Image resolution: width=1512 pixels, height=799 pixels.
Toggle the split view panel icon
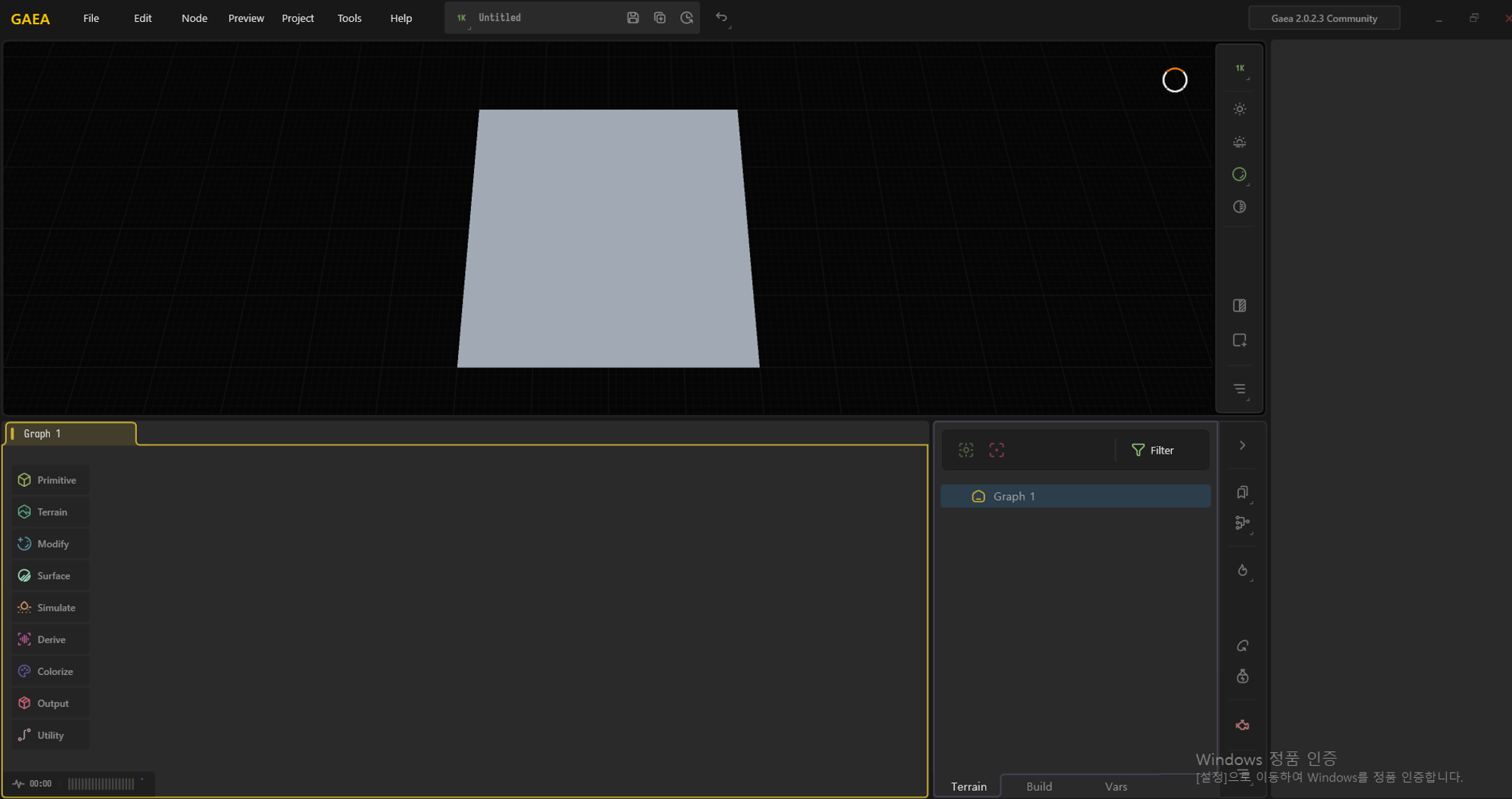point(1239,306)
